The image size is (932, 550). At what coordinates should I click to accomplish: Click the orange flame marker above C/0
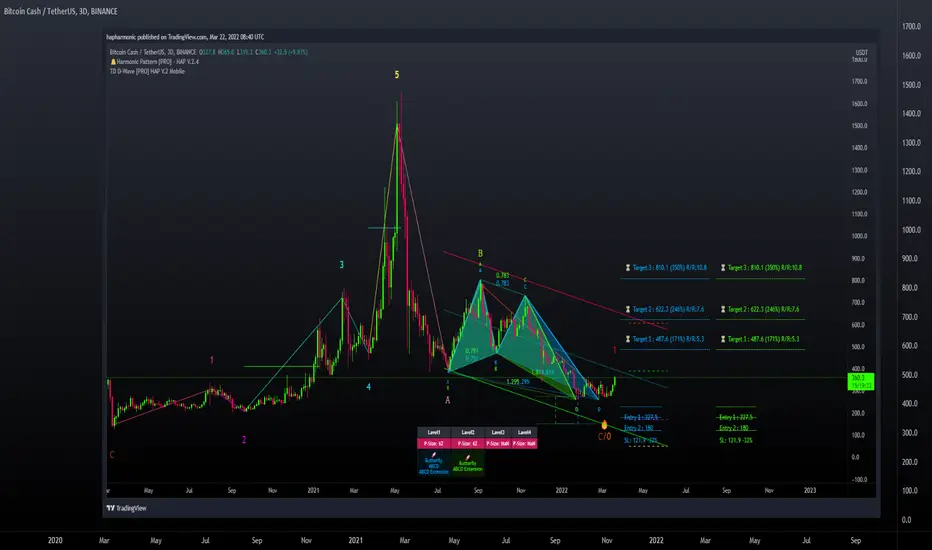coord(604,425)
